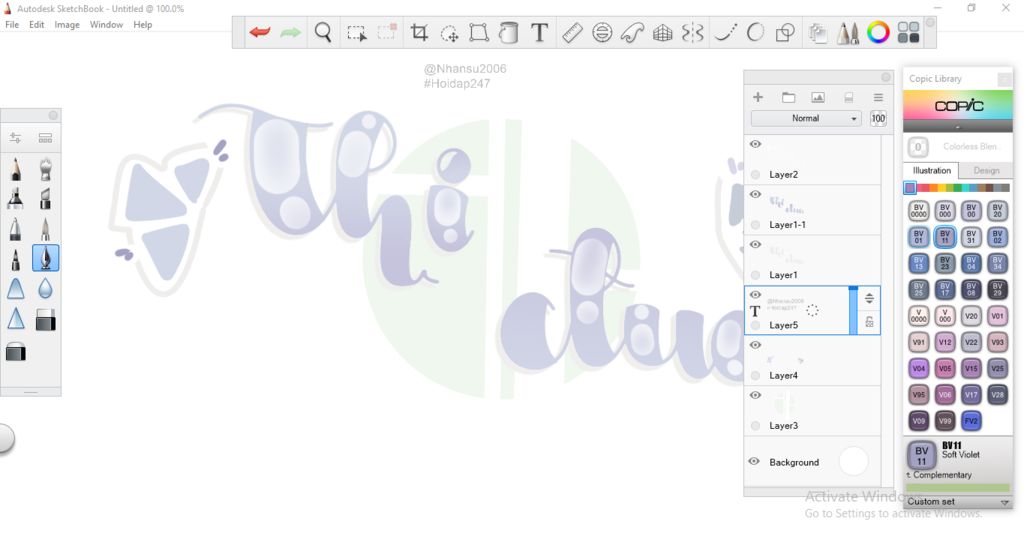
Task: Pick the FV2 Copic swatch
Action: click(x=971, y=421)
